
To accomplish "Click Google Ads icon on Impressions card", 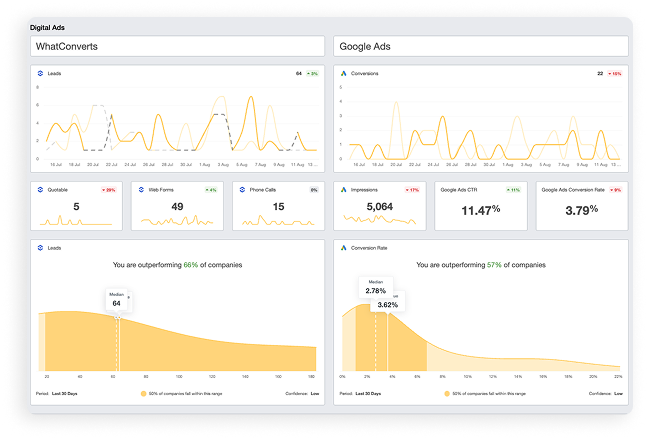I will point(343,189).
